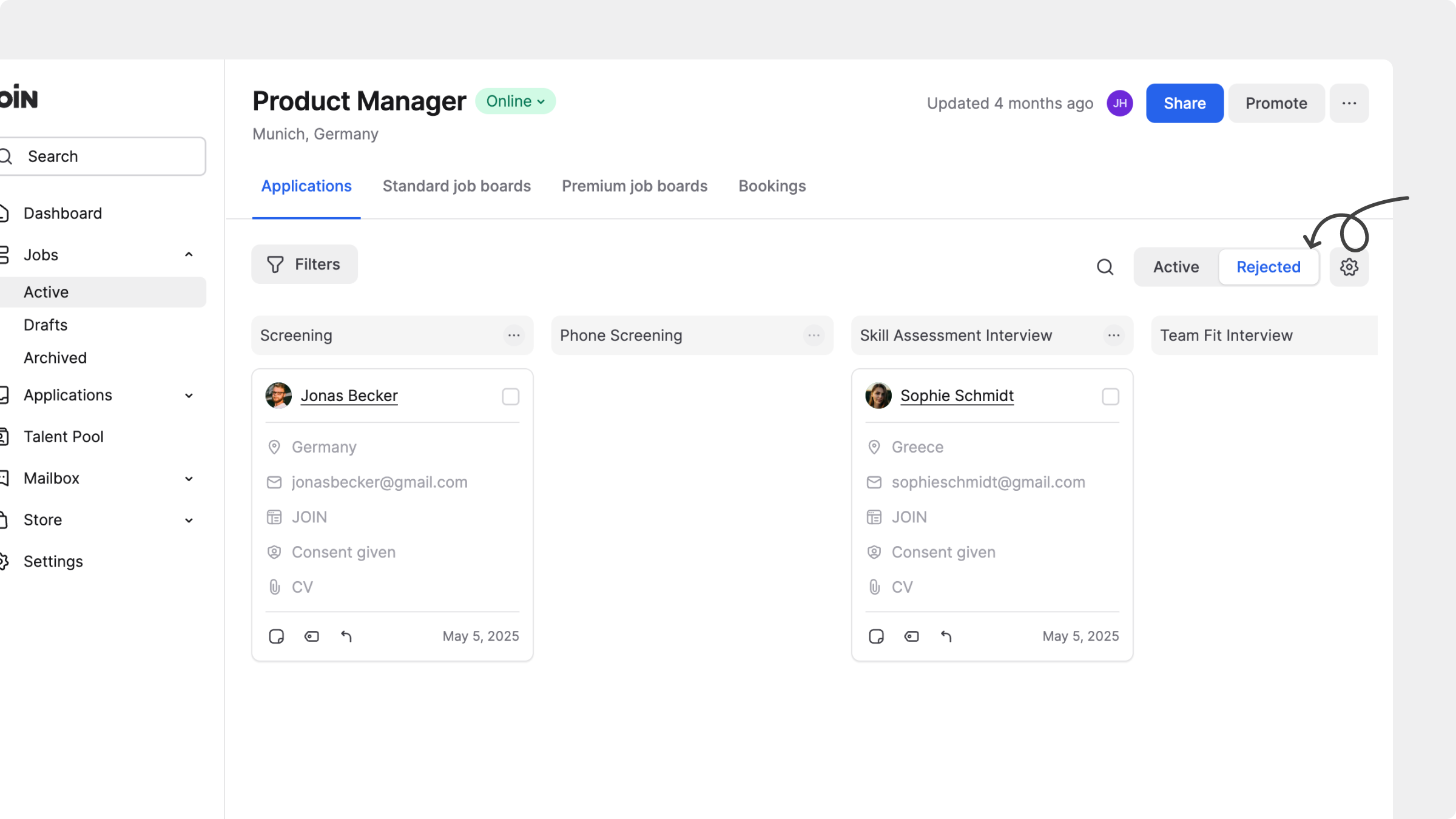This screenshot has width=1456, height=819.
Task: Open the Online status dropdown
Action: [515, 101]
